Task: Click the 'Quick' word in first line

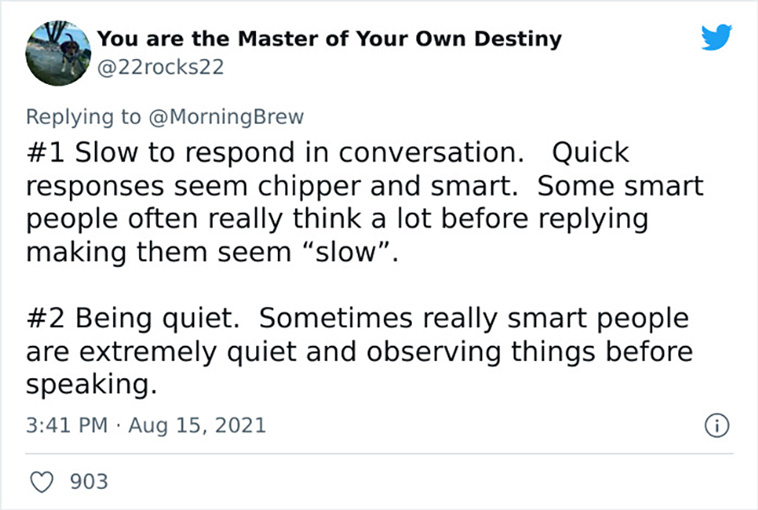Action: (590, 153)
